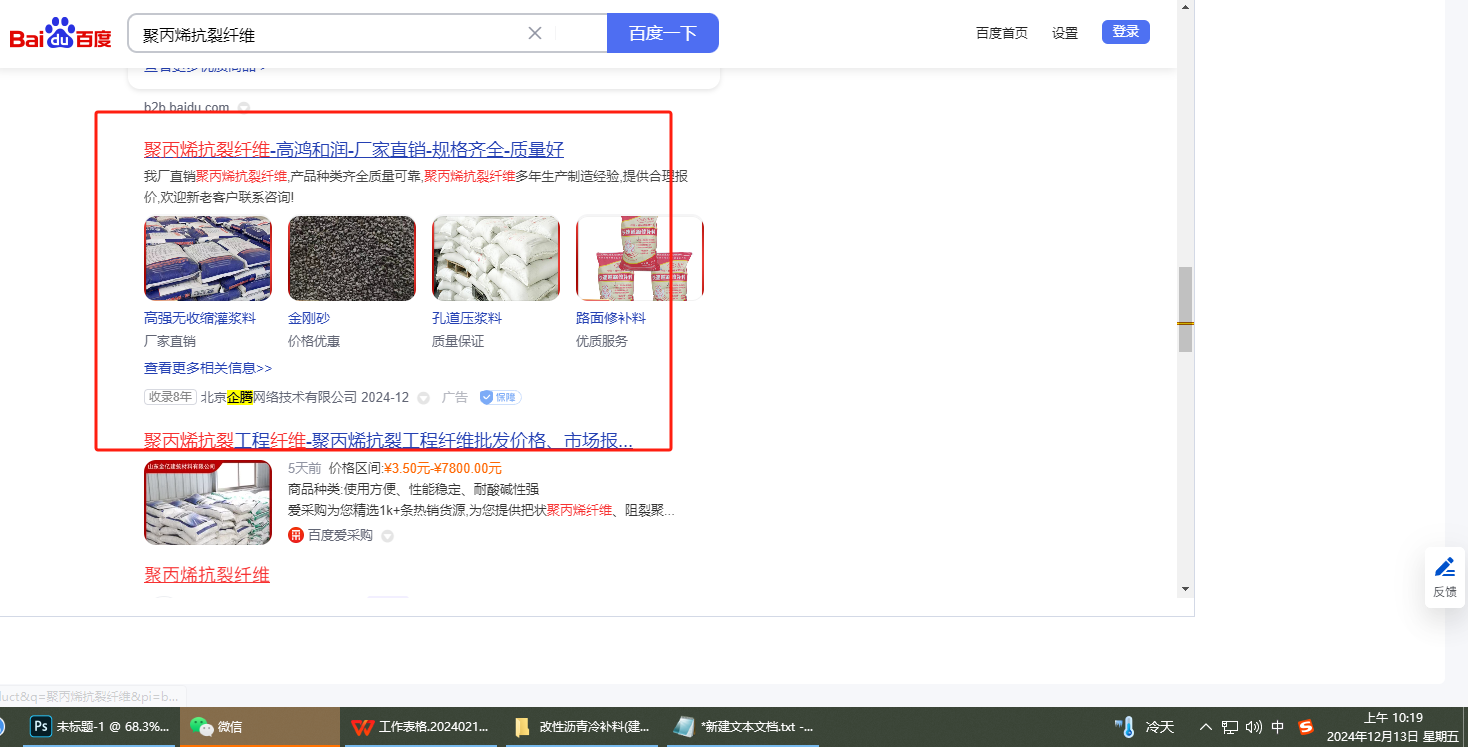Click the 广告 ad label
1468x747 pixels.
(455, 397)
